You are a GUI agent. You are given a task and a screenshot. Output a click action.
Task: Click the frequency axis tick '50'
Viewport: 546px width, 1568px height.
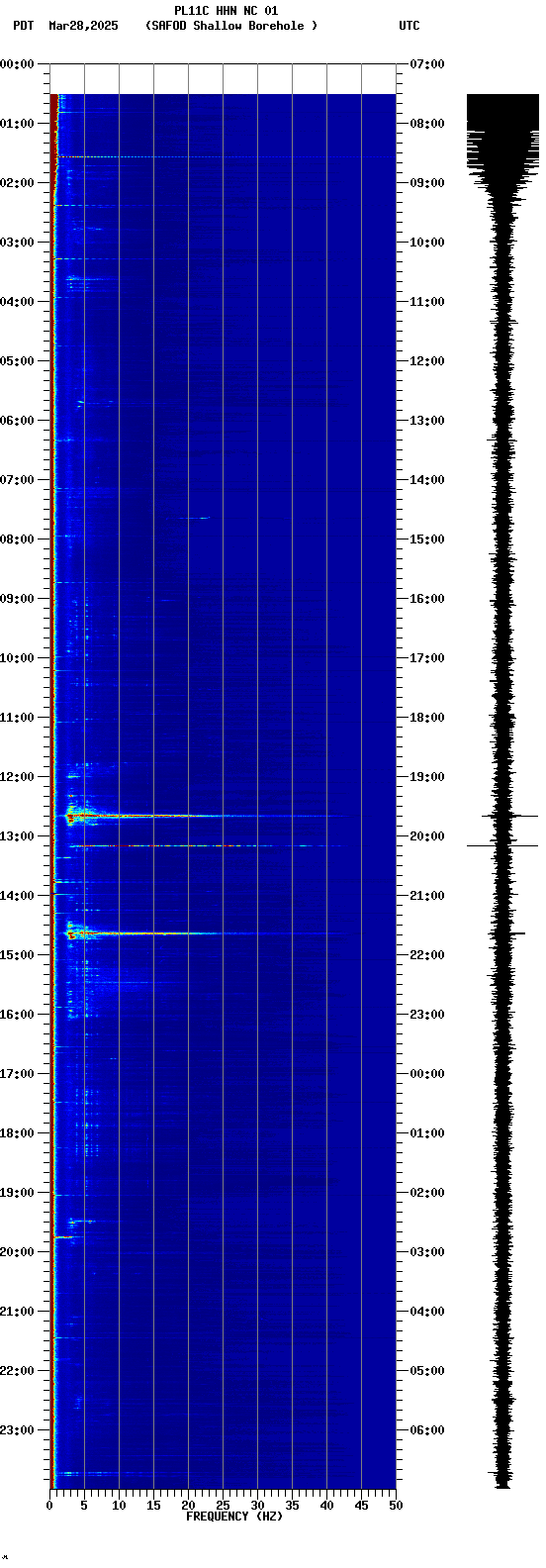[396, 1506]
